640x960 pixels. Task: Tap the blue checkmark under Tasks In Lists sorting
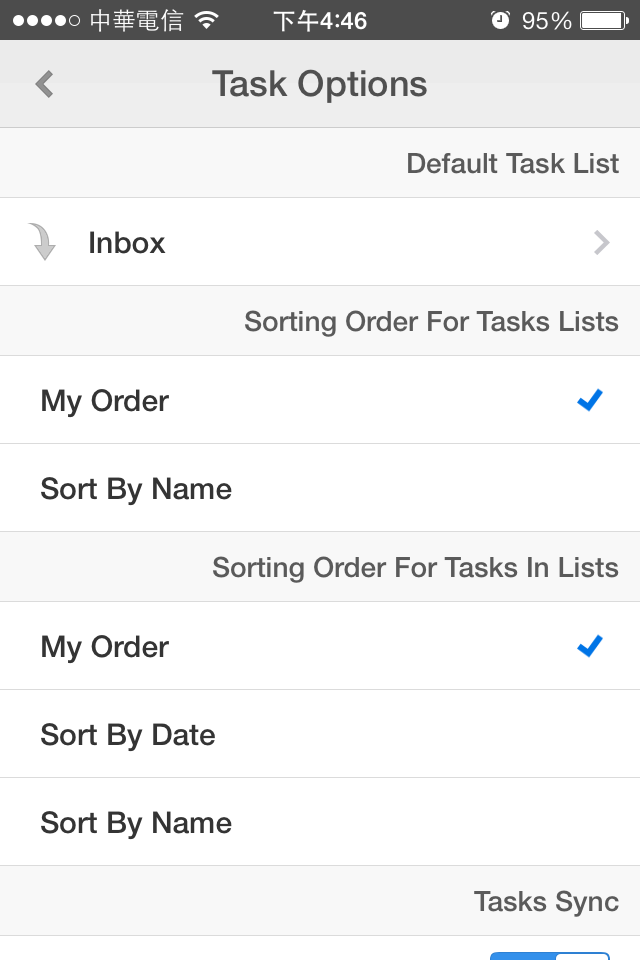[590, 647]
